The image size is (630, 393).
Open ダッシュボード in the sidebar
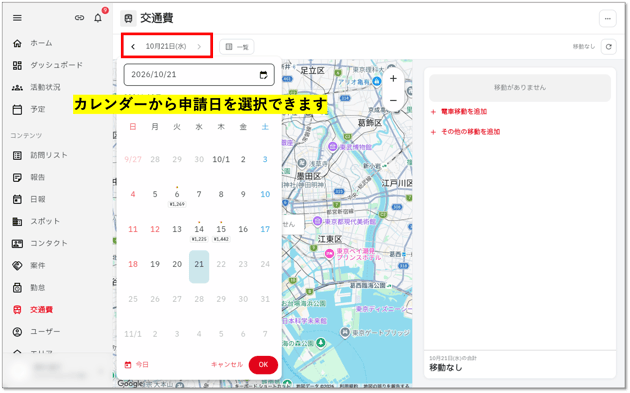tap(56, 65)
